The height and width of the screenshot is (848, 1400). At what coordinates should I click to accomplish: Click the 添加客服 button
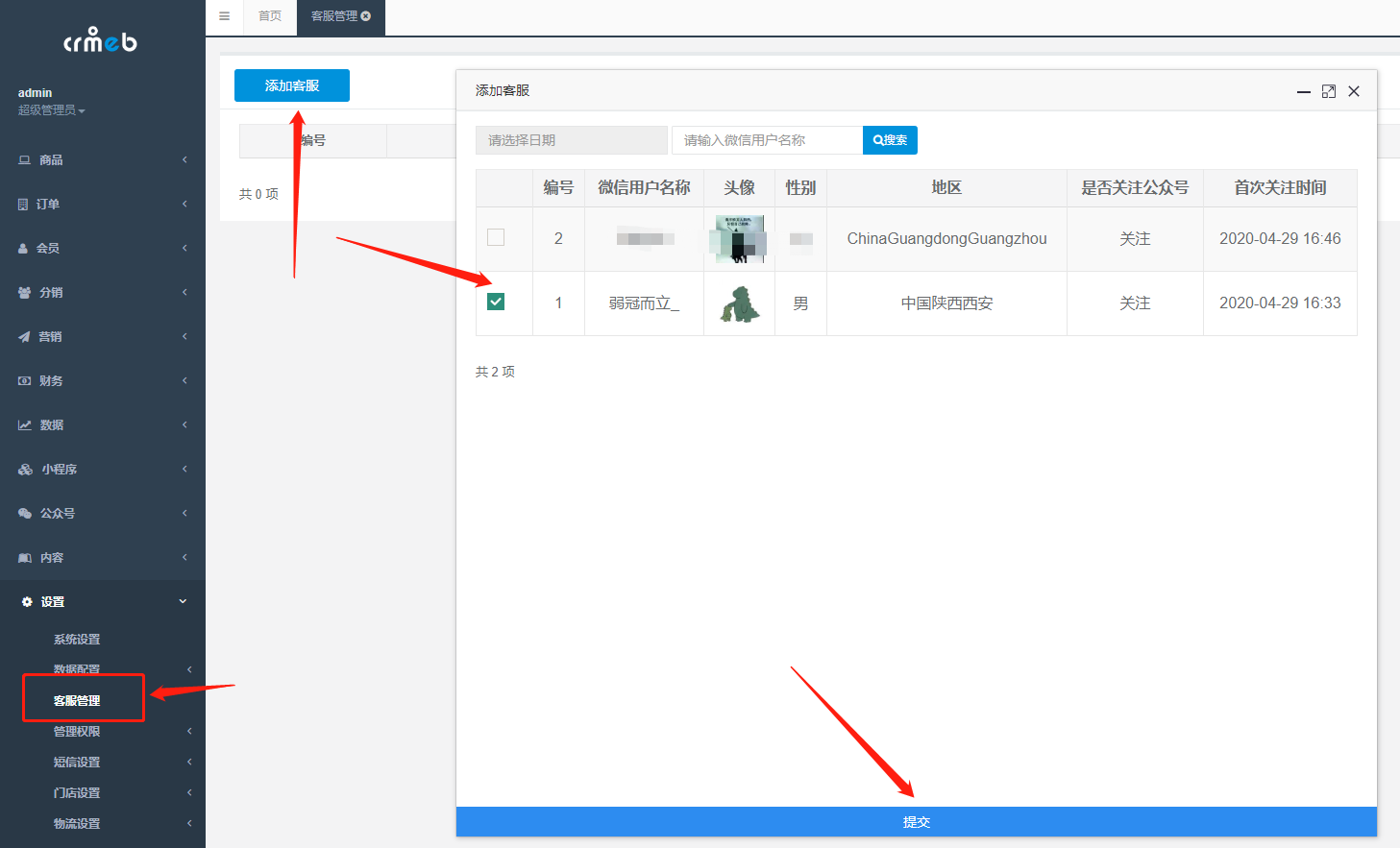(292, 85)
